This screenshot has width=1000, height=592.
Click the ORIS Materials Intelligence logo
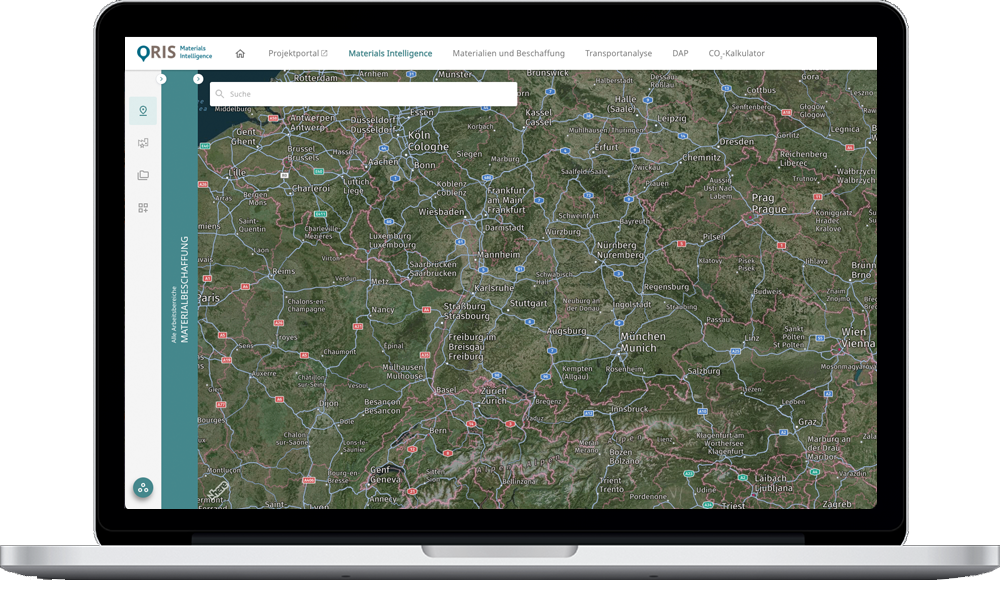(176, 53)
